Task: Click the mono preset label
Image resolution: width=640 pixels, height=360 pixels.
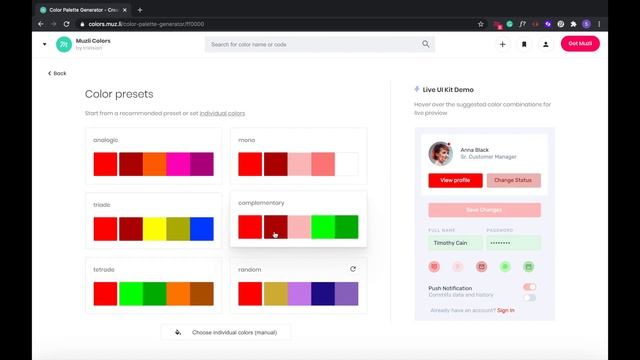Action: [247, 140]
